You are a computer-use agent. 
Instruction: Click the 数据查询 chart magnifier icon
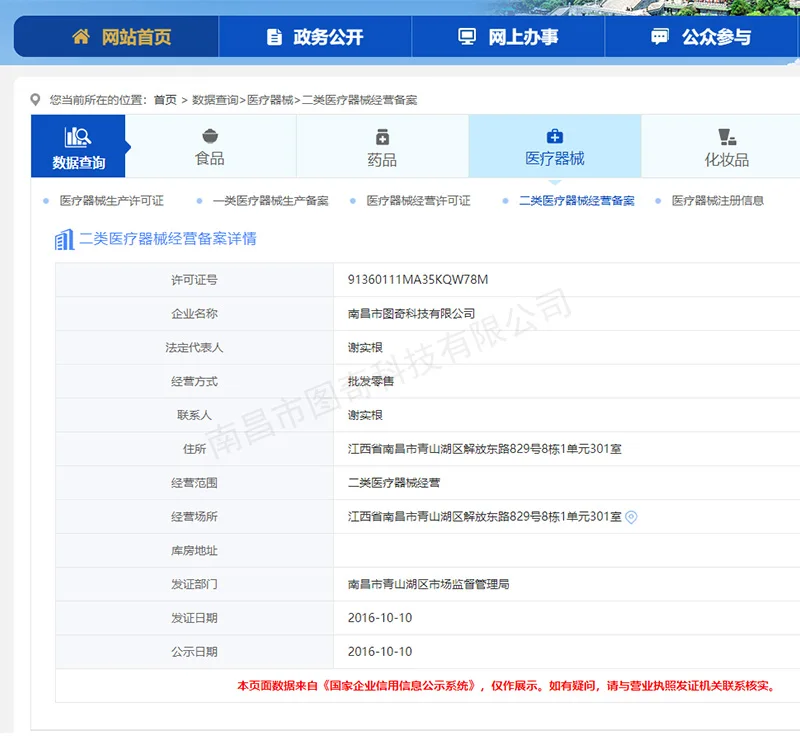pos(78,137)
